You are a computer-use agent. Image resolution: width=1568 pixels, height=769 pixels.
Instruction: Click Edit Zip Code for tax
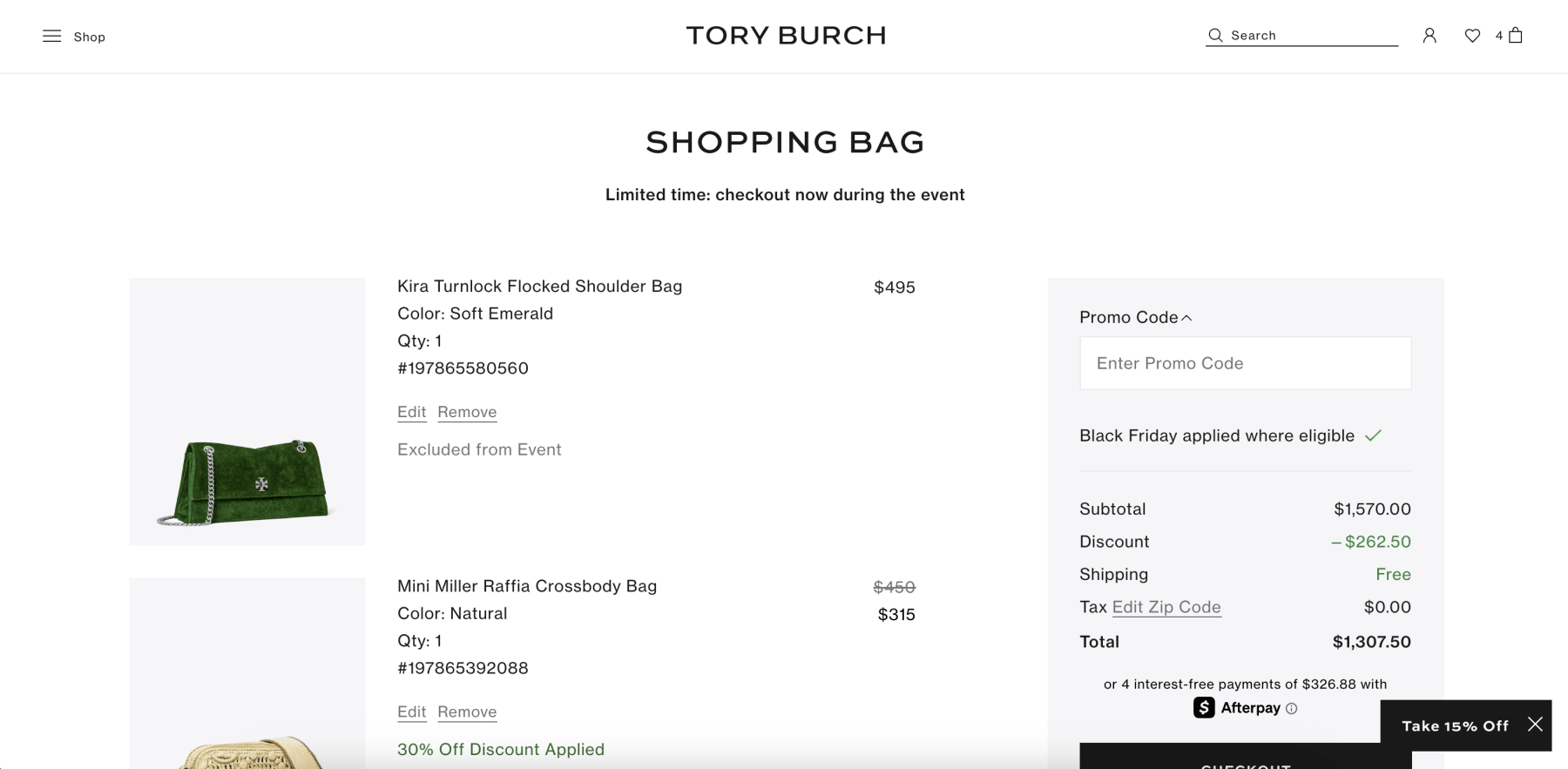coord(1166,607)
